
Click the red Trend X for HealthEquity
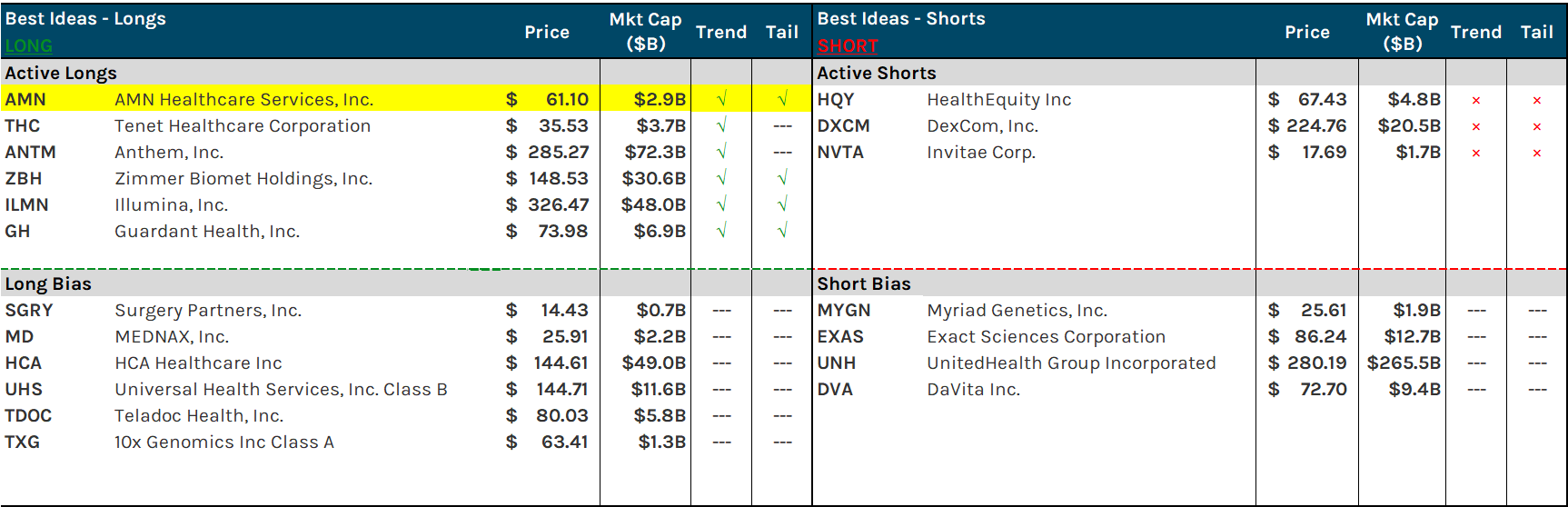coord(1476,100)
